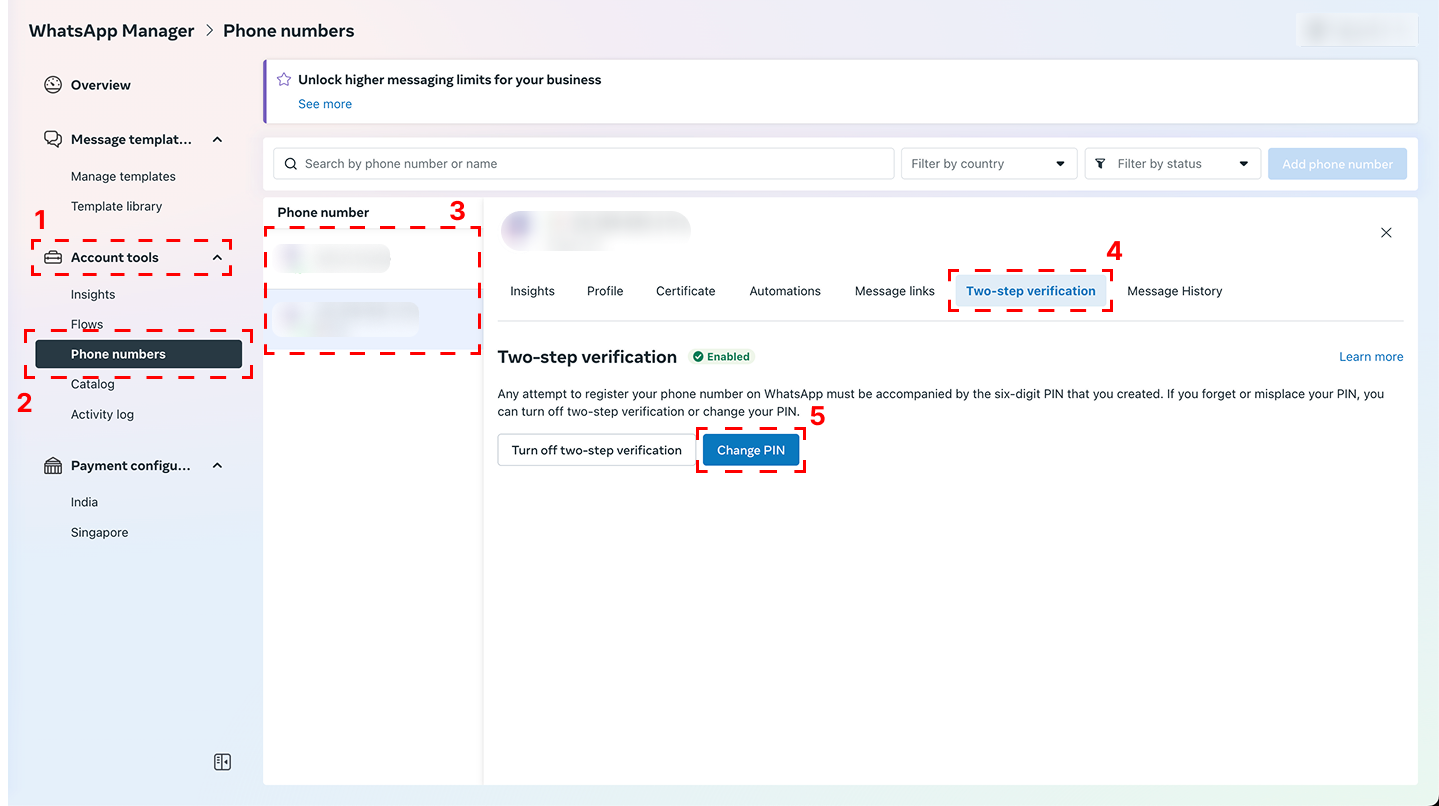Click the Message templates chat icon
The image size is (1439, 806).
[x=53, y=139]
